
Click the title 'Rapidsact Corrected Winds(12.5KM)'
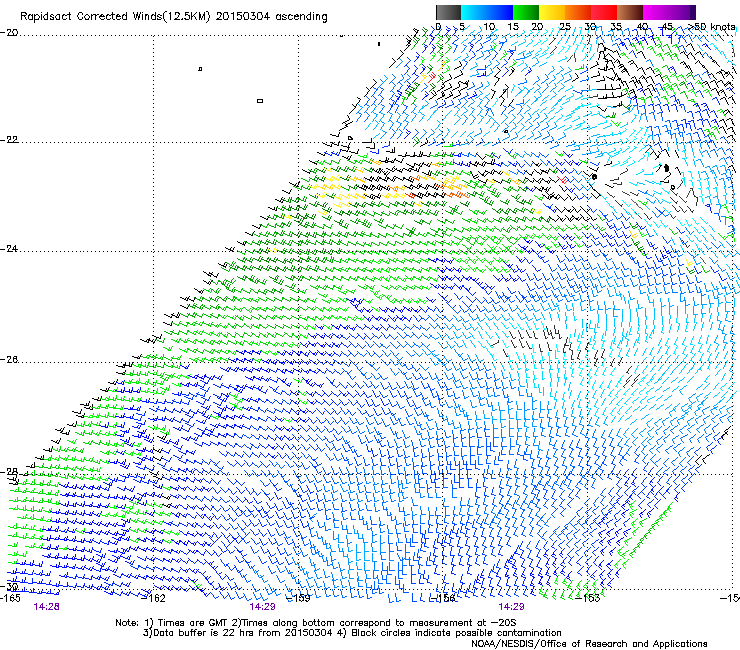click(x=115, y=17)
